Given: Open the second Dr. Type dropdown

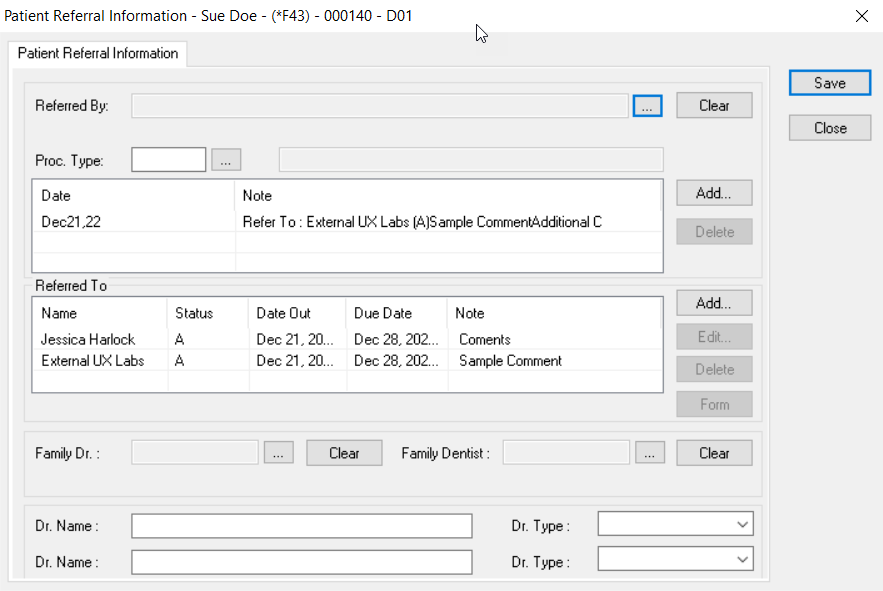Looking at the screenshot, I should (675, 559).
